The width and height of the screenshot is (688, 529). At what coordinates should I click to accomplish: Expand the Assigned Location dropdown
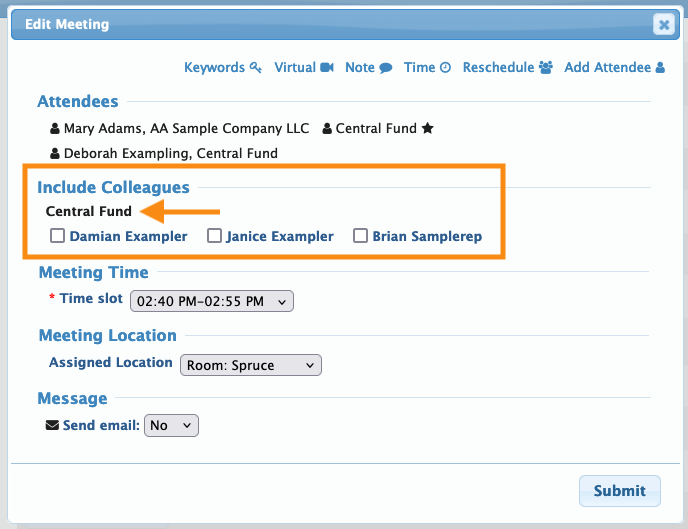tap(251, 365)
